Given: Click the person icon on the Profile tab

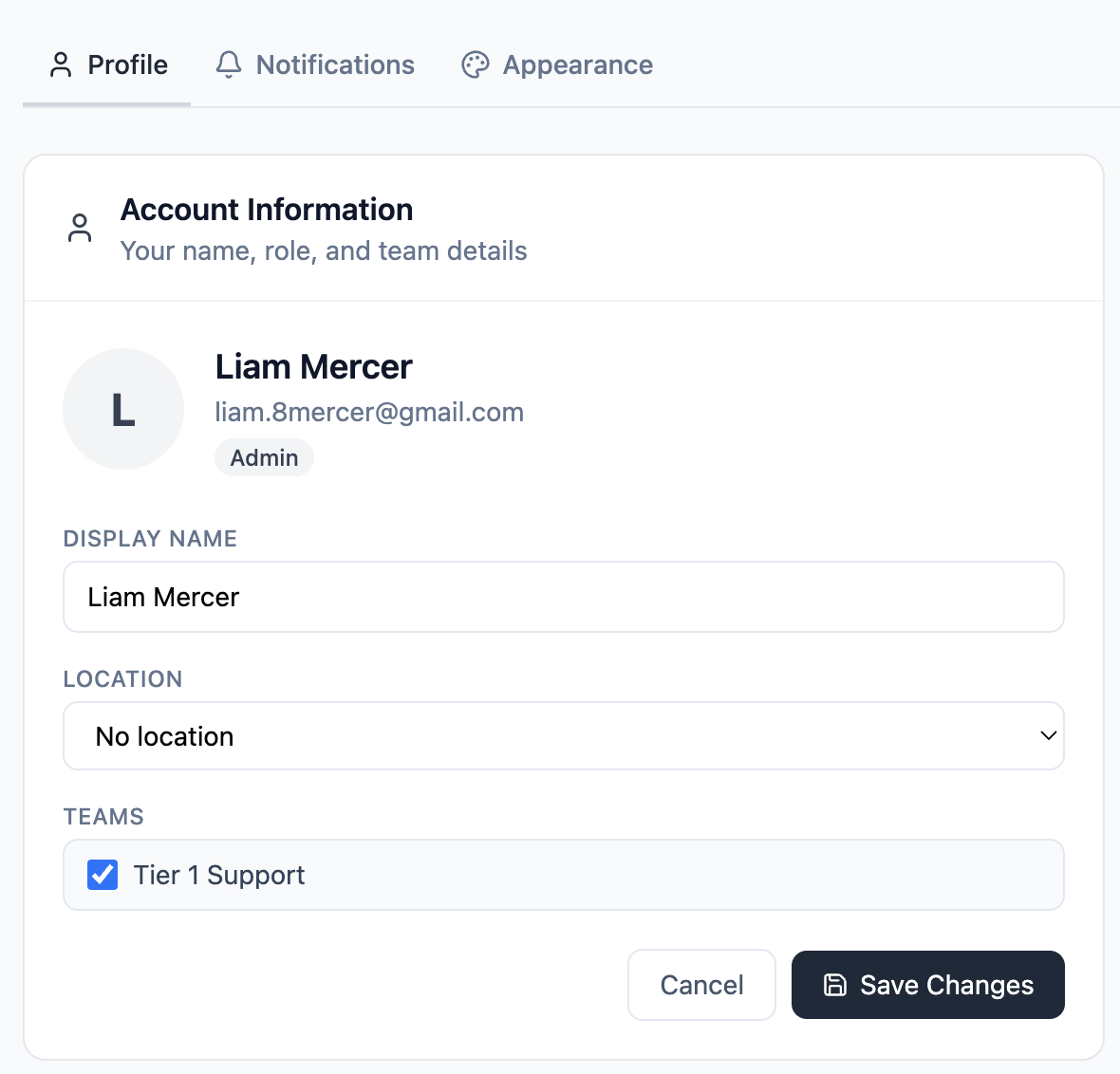Looking at the screenshot, I should 63,65.
